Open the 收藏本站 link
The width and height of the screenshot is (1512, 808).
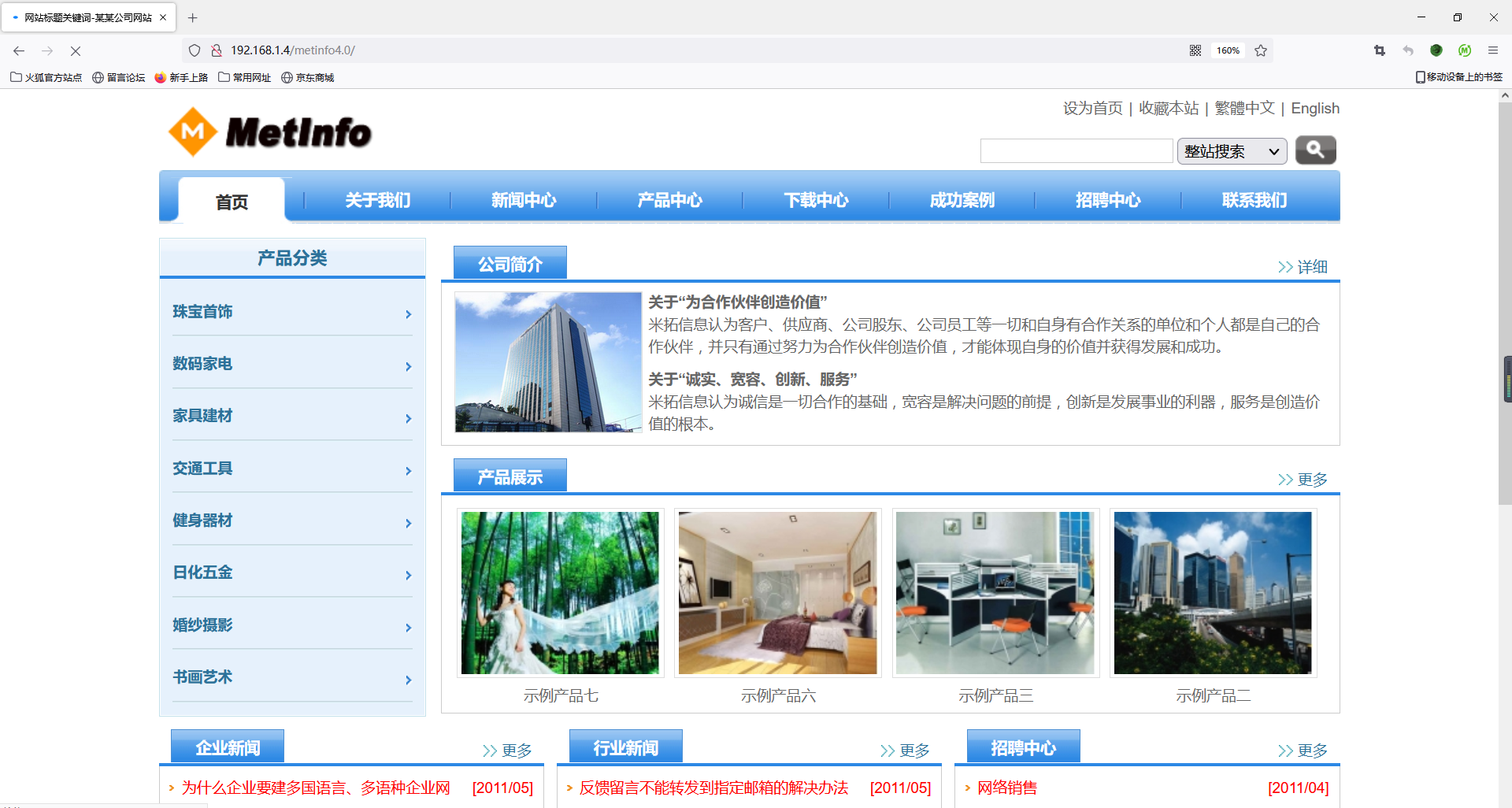click(x=1168, y=108)
